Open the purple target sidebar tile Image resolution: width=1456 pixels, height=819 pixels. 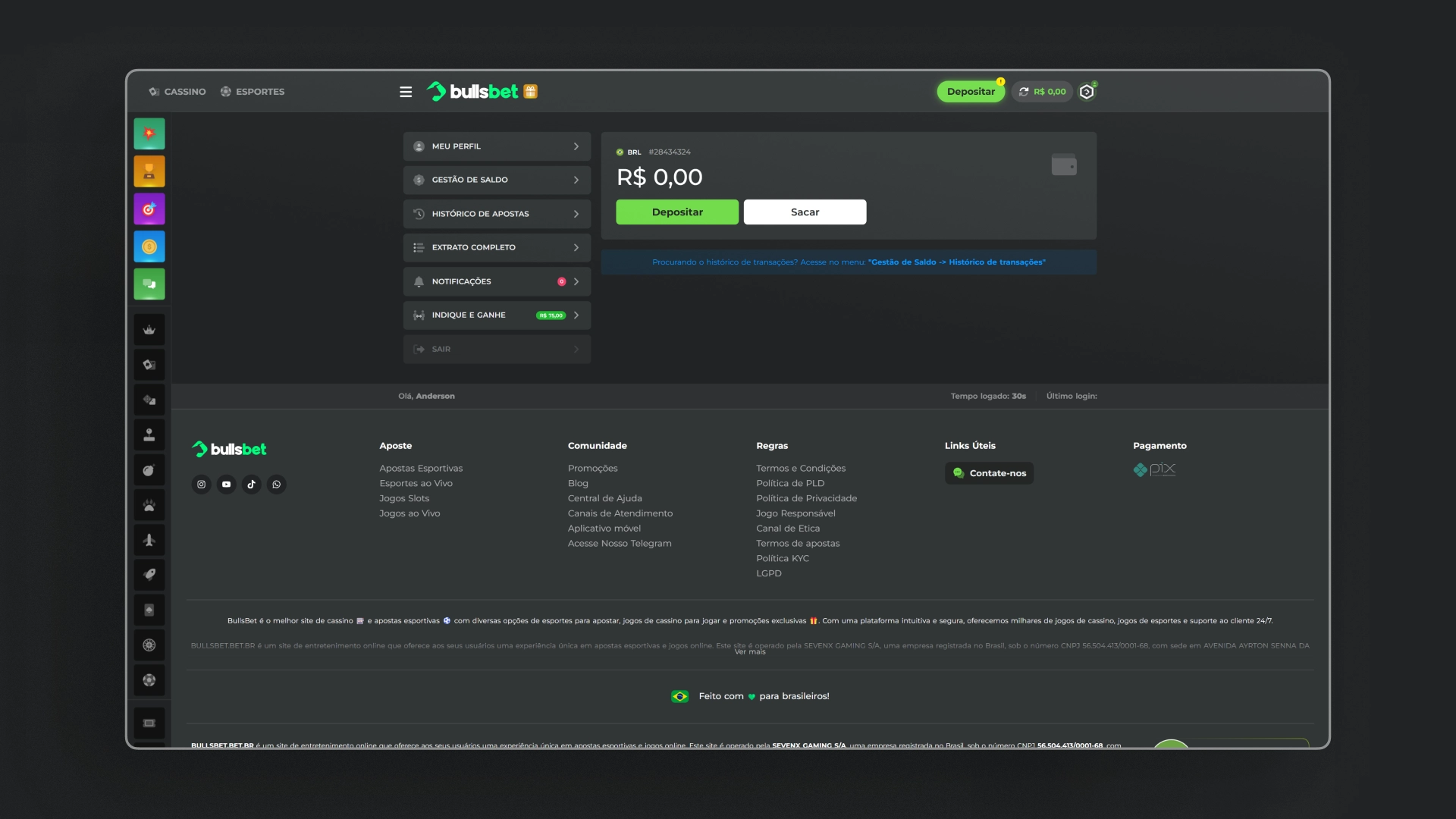[149, 209]
